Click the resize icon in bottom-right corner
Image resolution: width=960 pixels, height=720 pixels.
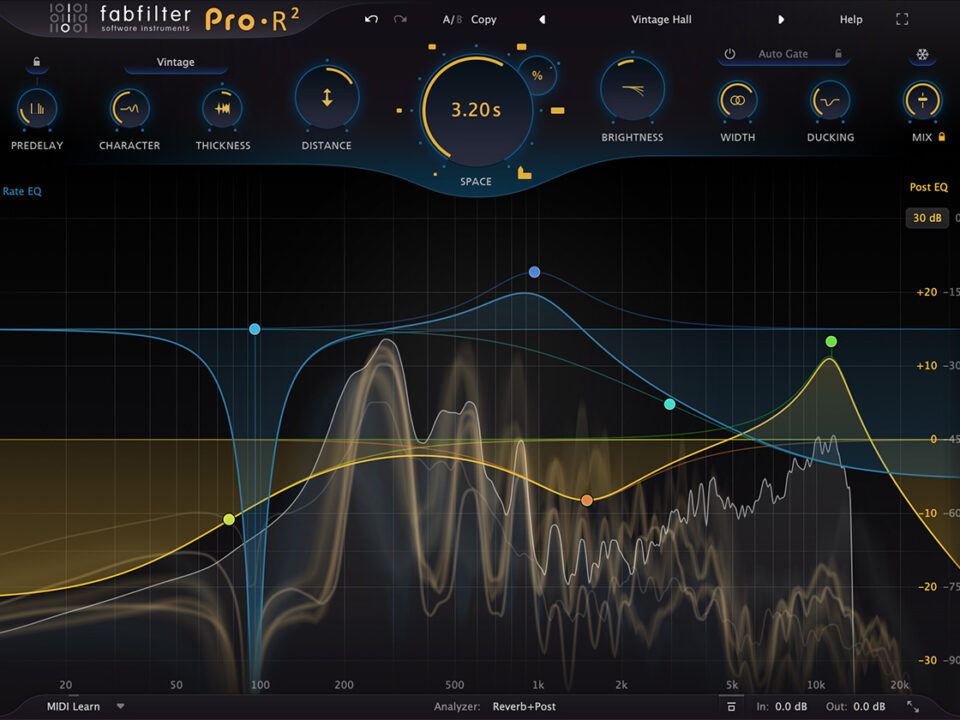(x=912, y=706)
